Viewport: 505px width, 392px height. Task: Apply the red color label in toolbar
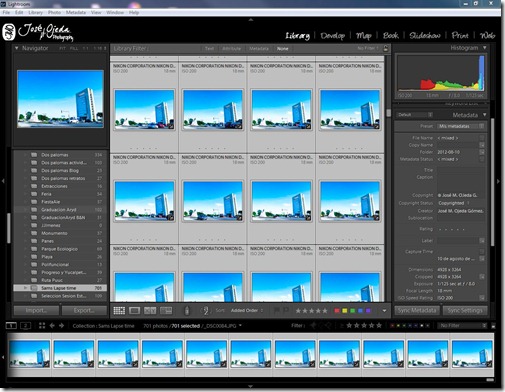click(337, 311)
